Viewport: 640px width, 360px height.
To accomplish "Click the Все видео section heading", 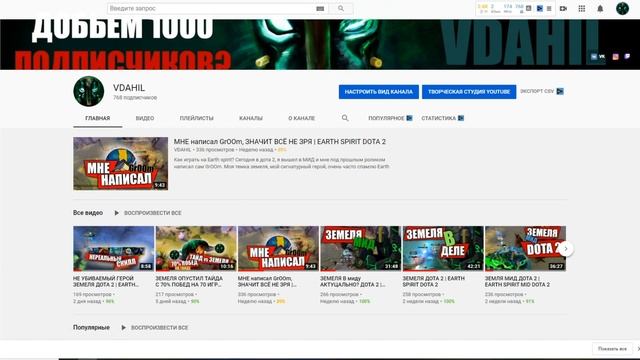I will [x=88, y=213].
